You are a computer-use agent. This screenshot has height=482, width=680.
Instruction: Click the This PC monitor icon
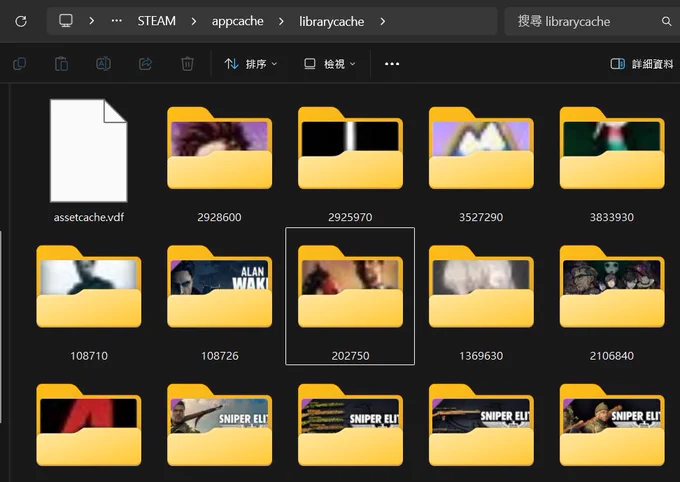pyautogui.click(x=66, y=20)
